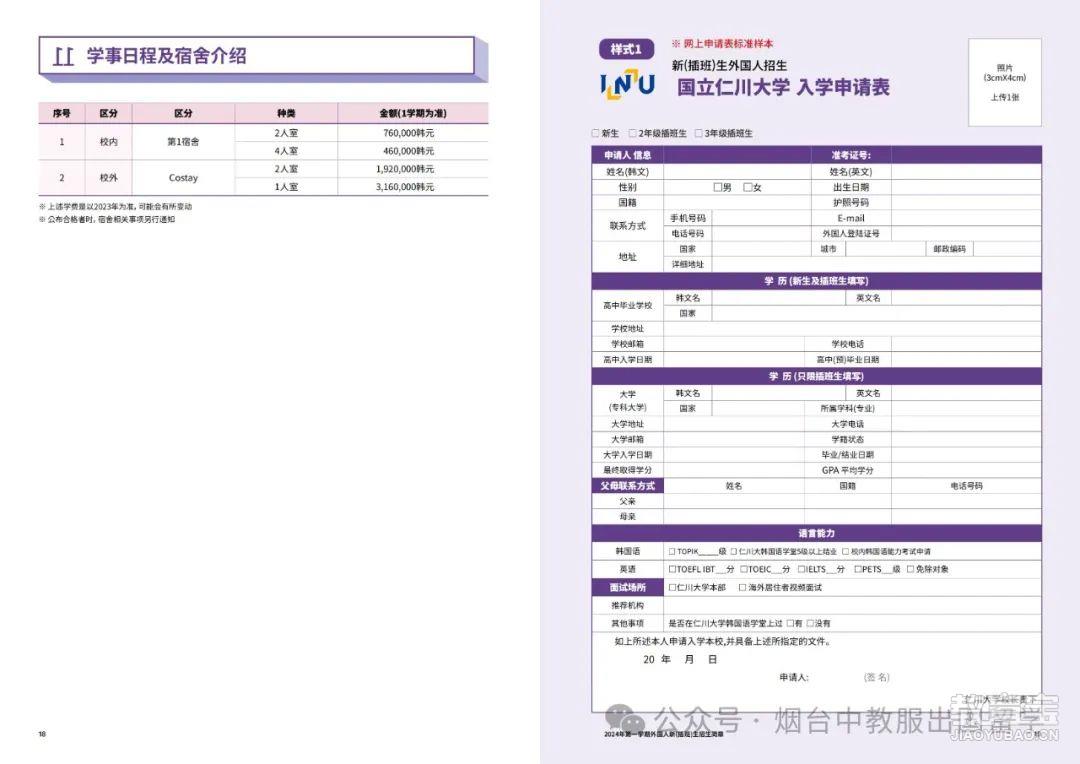1080x764 pixels.
Task: Click the 姓名(英文) label
Action: pos(851,172)
